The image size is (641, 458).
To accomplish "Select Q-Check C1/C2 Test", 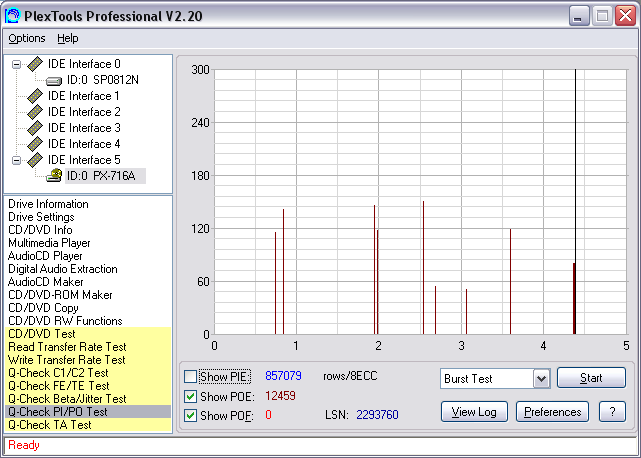I will 88,373.
